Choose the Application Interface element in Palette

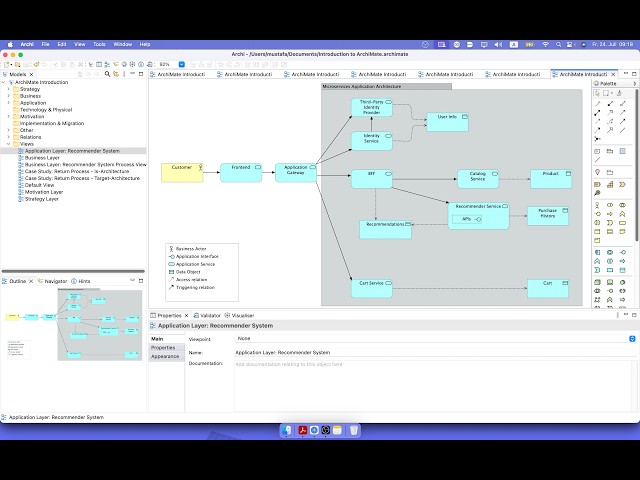(x=622, y=252)
